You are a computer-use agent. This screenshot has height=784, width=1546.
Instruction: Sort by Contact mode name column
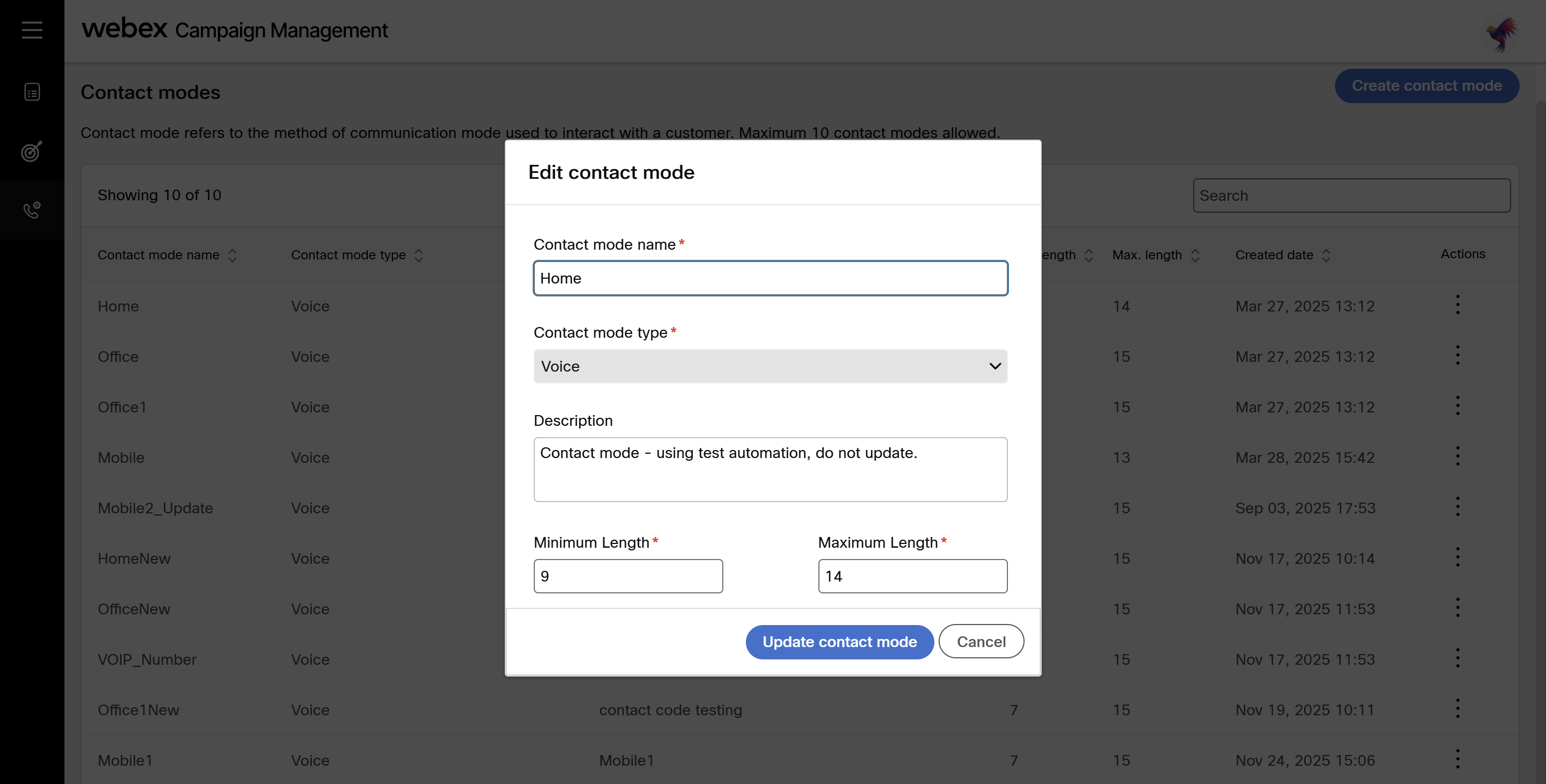pos(233,255)
